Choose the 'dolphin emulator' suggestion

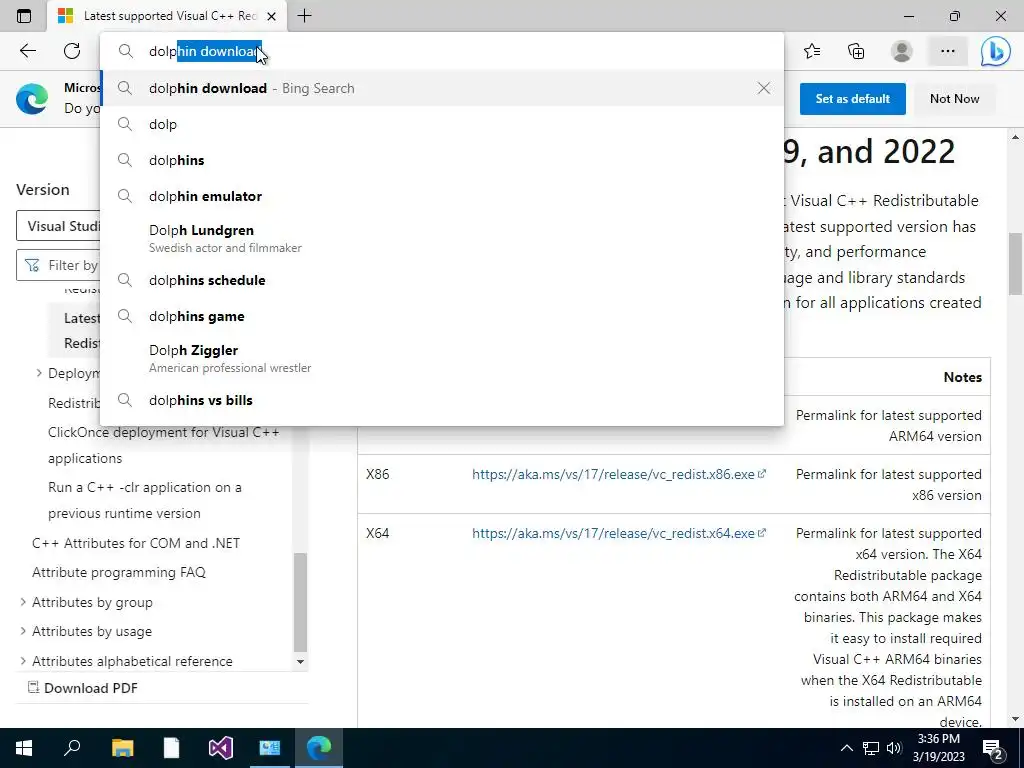pyautogui.click(x=442, y=196)
